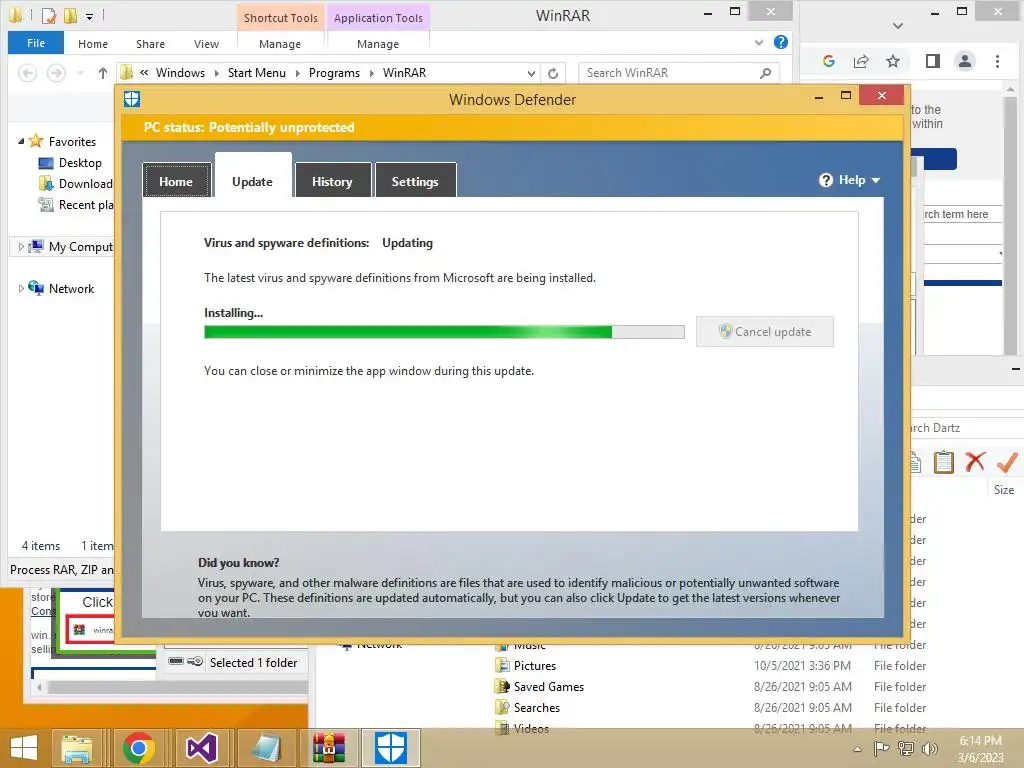The image size is (1024, 768).
Task: Open the Share ribbon tab
Action: 150,44
